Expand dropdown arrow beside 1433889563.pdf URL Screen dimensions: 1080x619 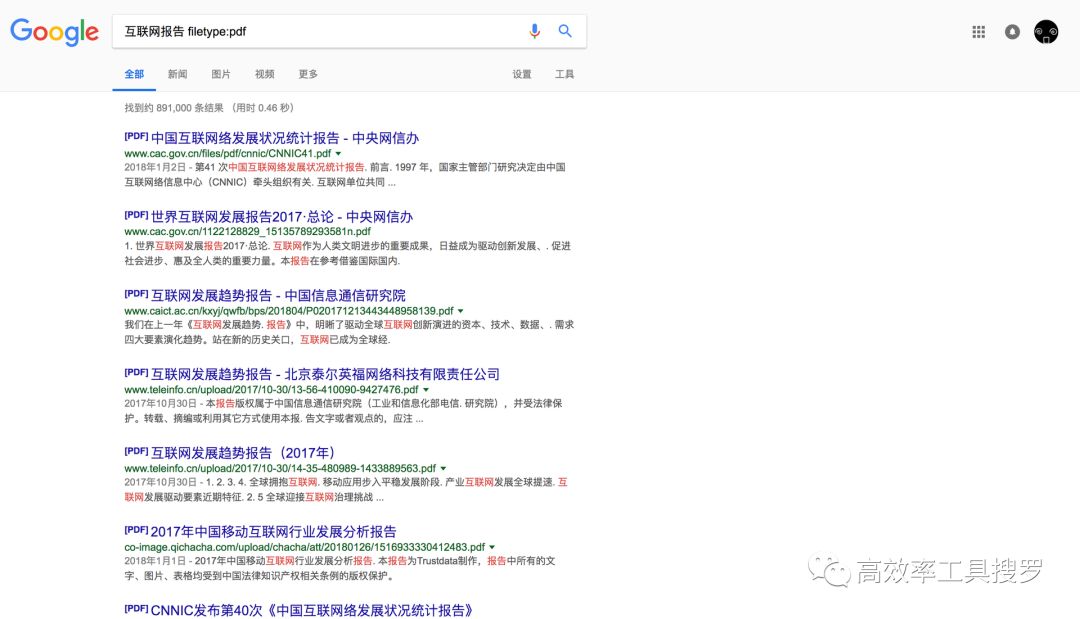tap(444, 469)
